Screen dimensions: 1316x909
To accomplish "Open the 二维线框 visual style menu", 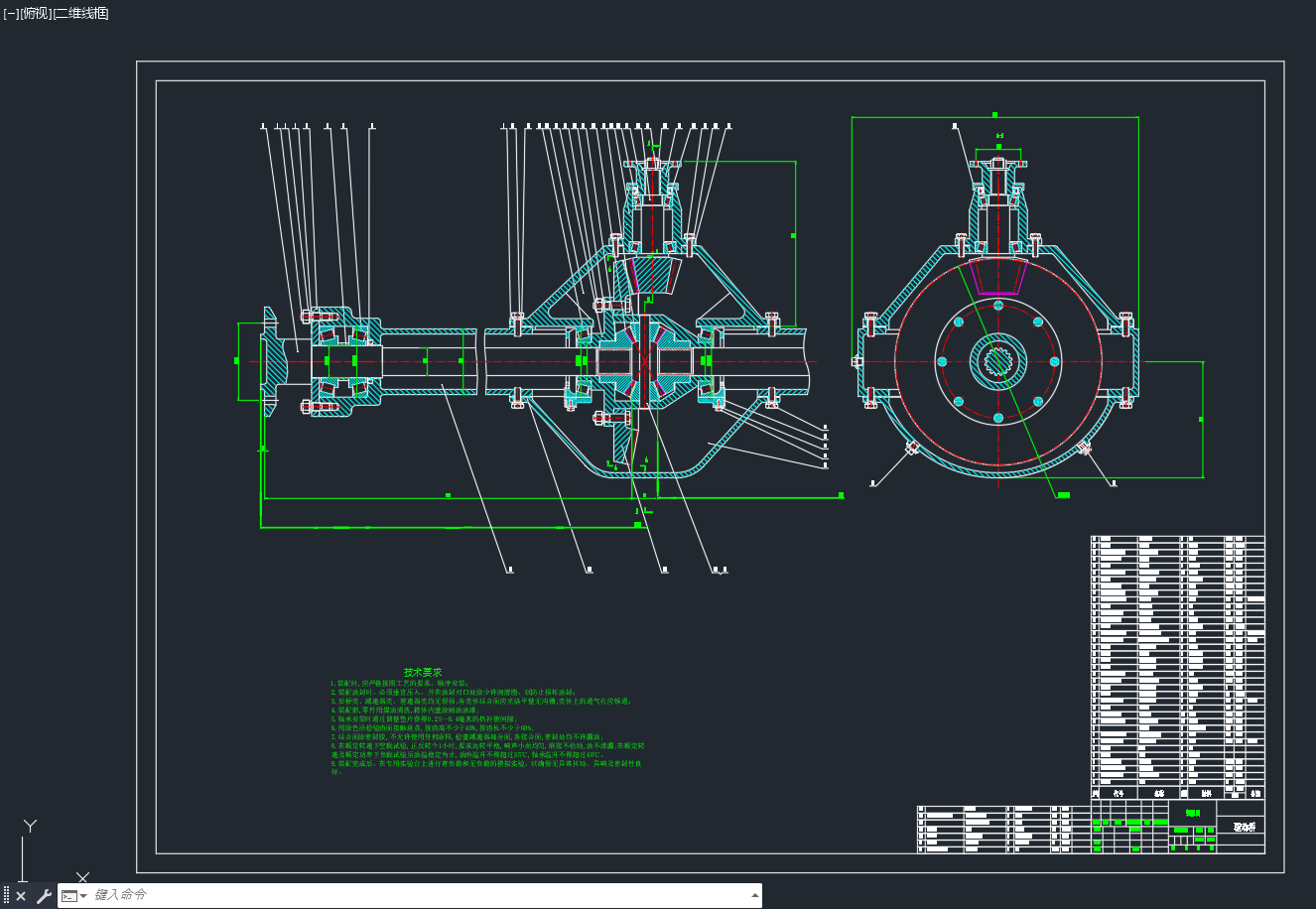I will (80, 13).
